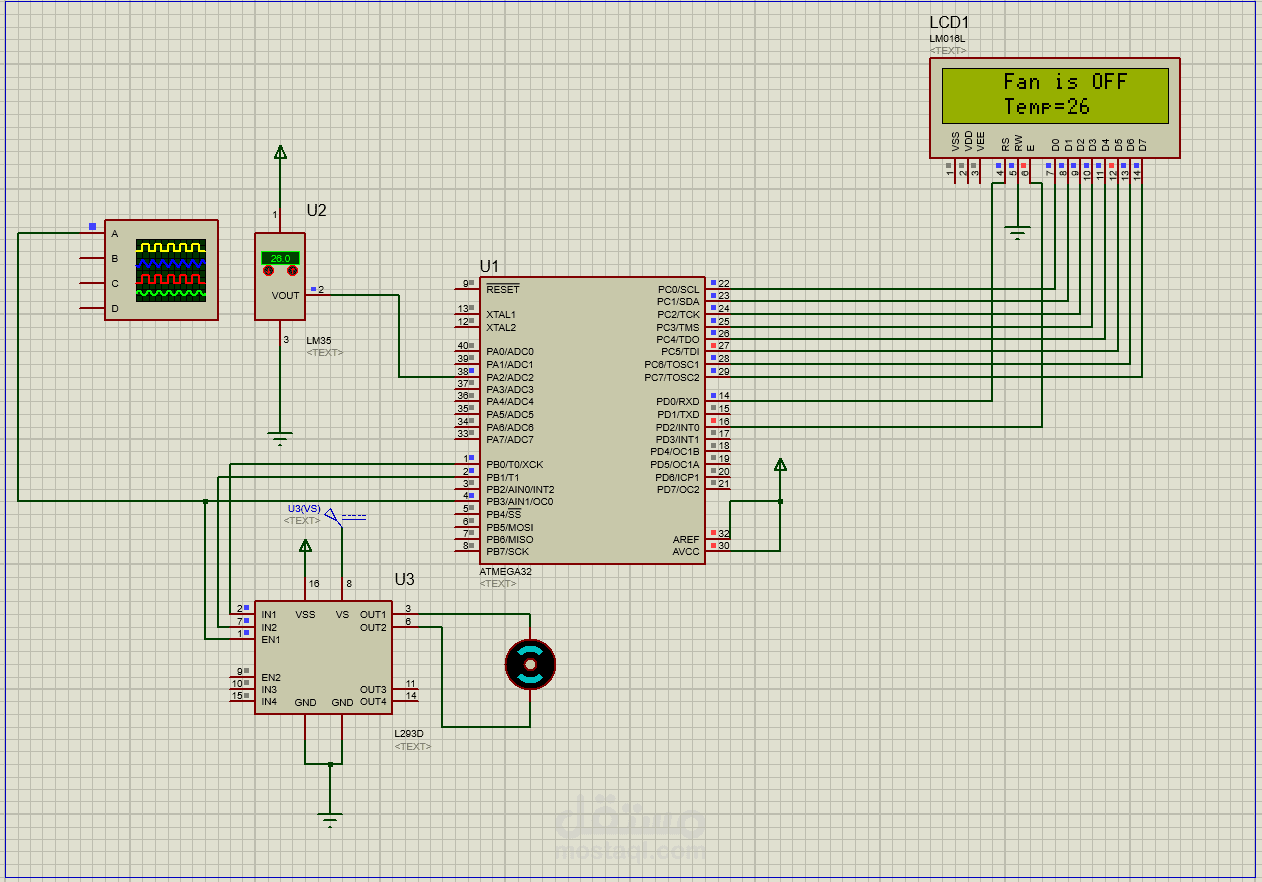Click the oscilloscope channel A label
Screen dimensions: 1262x882
114,234
